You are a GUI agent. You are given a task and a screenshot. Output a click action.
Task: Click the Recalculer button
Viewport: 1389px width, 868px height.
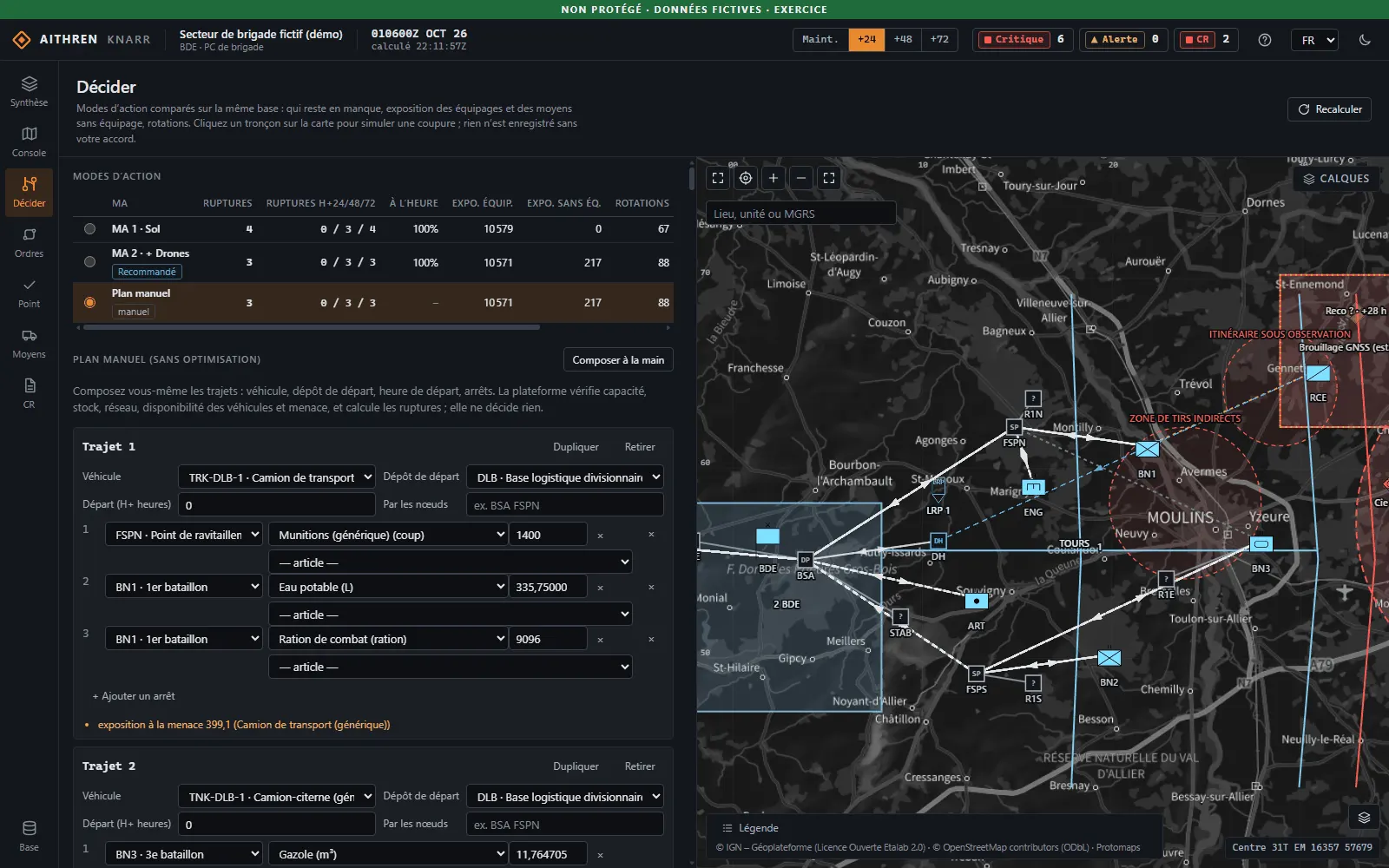1329,109
